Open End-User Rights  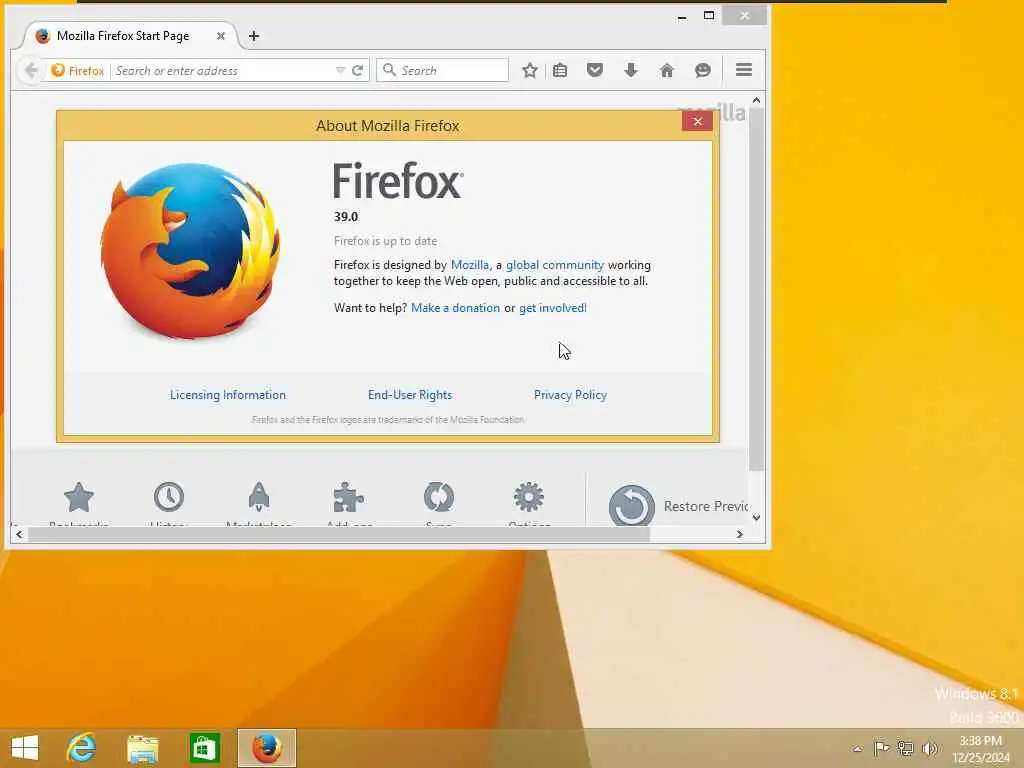coord(410,394)
